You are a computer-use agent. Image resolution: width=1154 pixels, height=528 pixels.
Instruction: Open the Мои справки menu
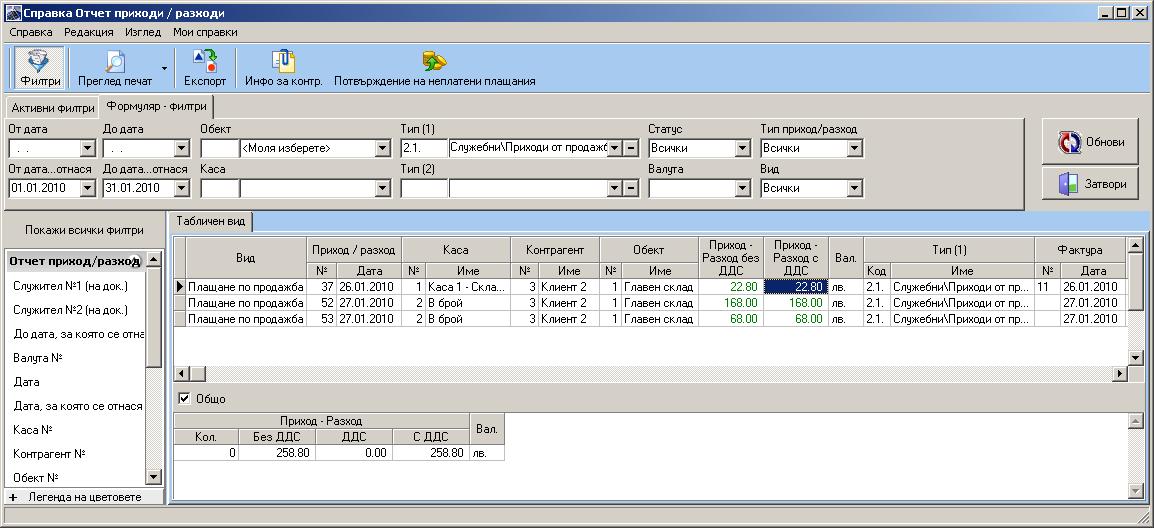pos(205,32)
